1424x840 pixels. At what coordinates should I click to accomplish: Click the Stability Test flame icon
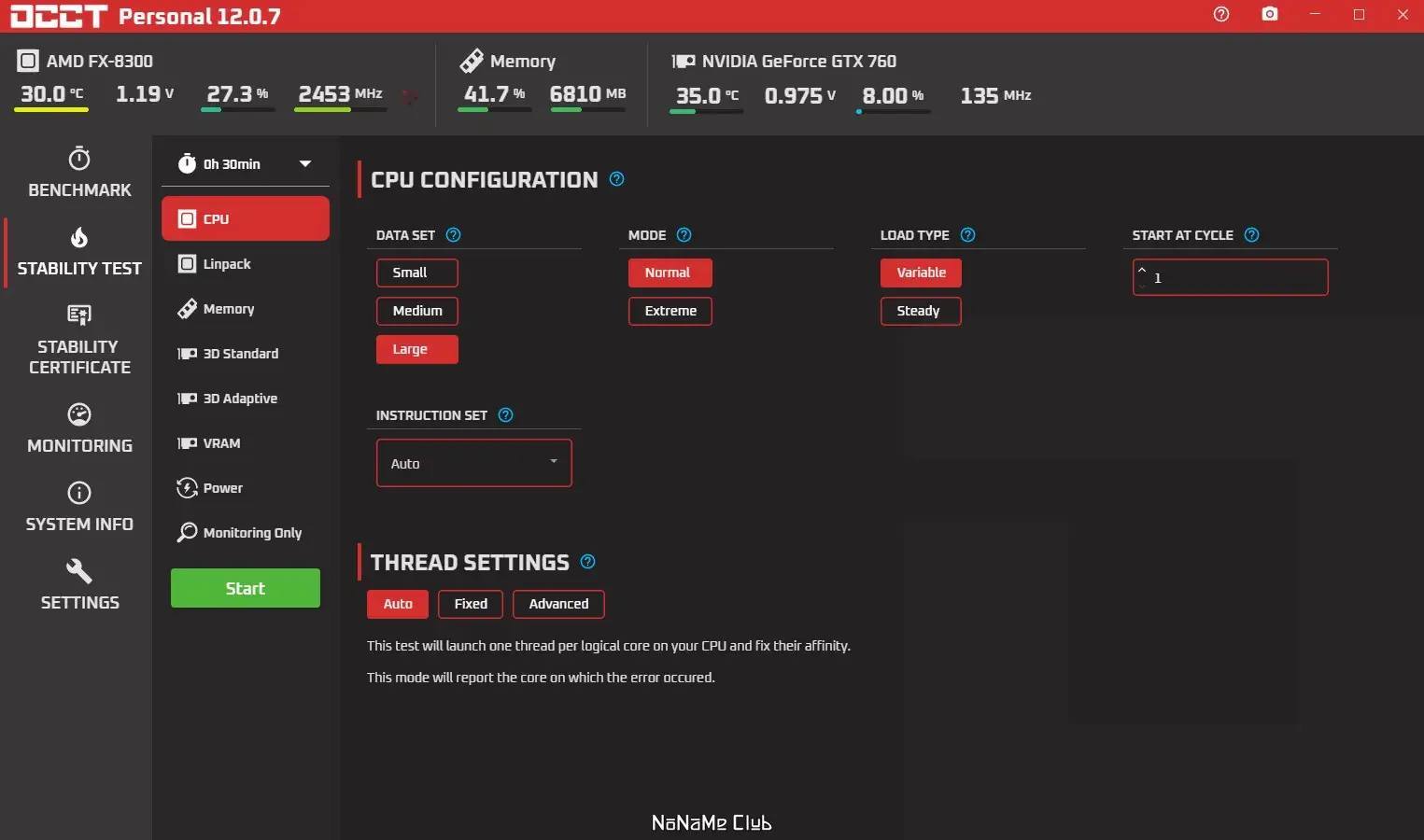[79, 237]
